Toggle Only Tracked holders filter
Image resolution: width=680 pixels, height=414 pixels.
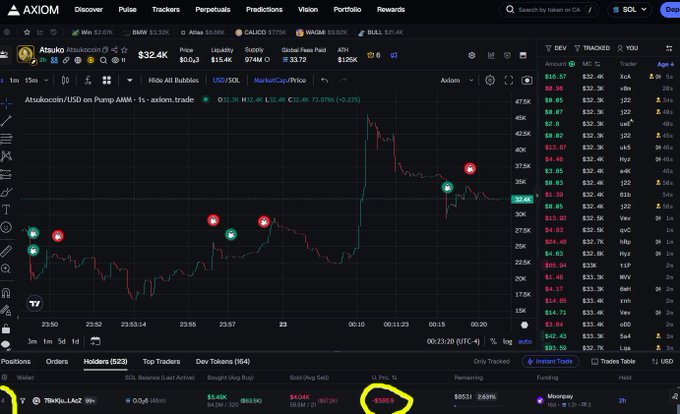coord(491,362)
